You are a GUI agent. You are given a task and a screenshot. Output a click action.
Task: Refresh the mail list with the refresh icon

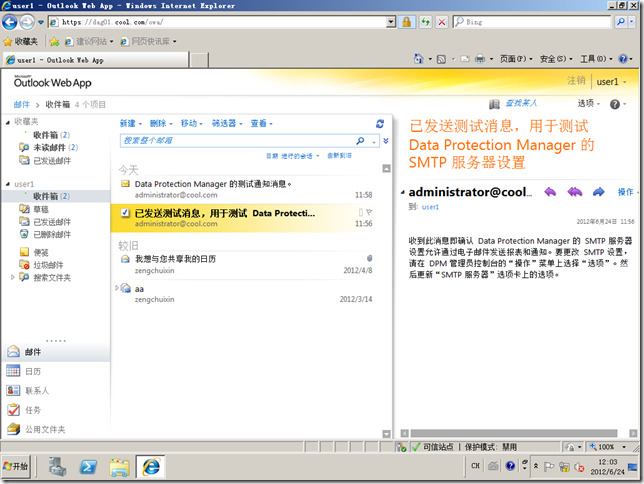tap(380, 123)
